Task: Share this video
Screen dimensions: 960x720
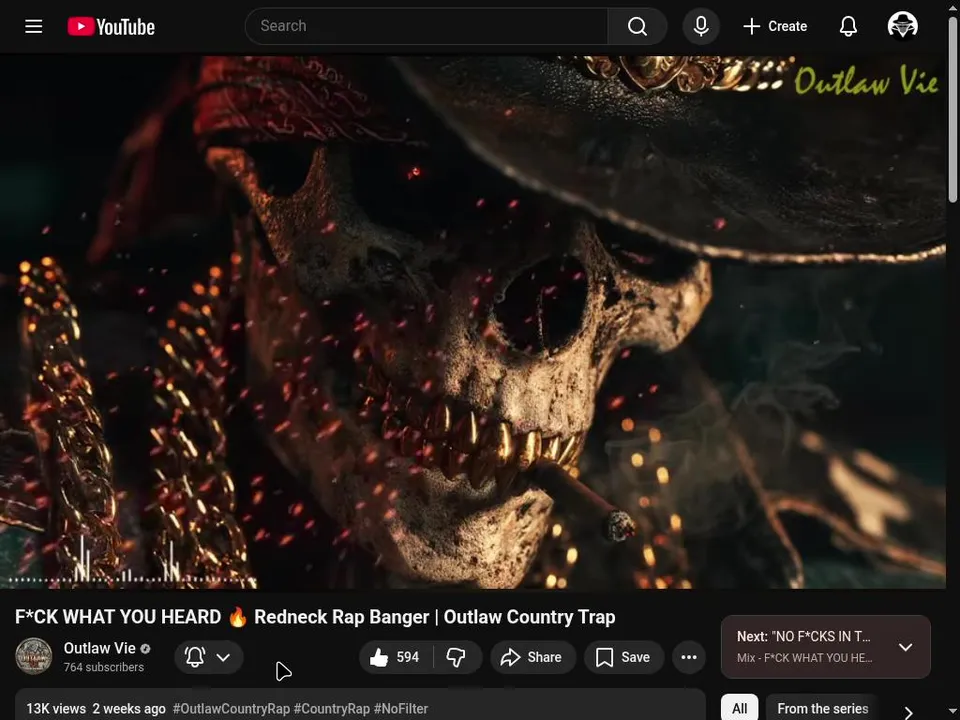Action: [x=531, y=657]
